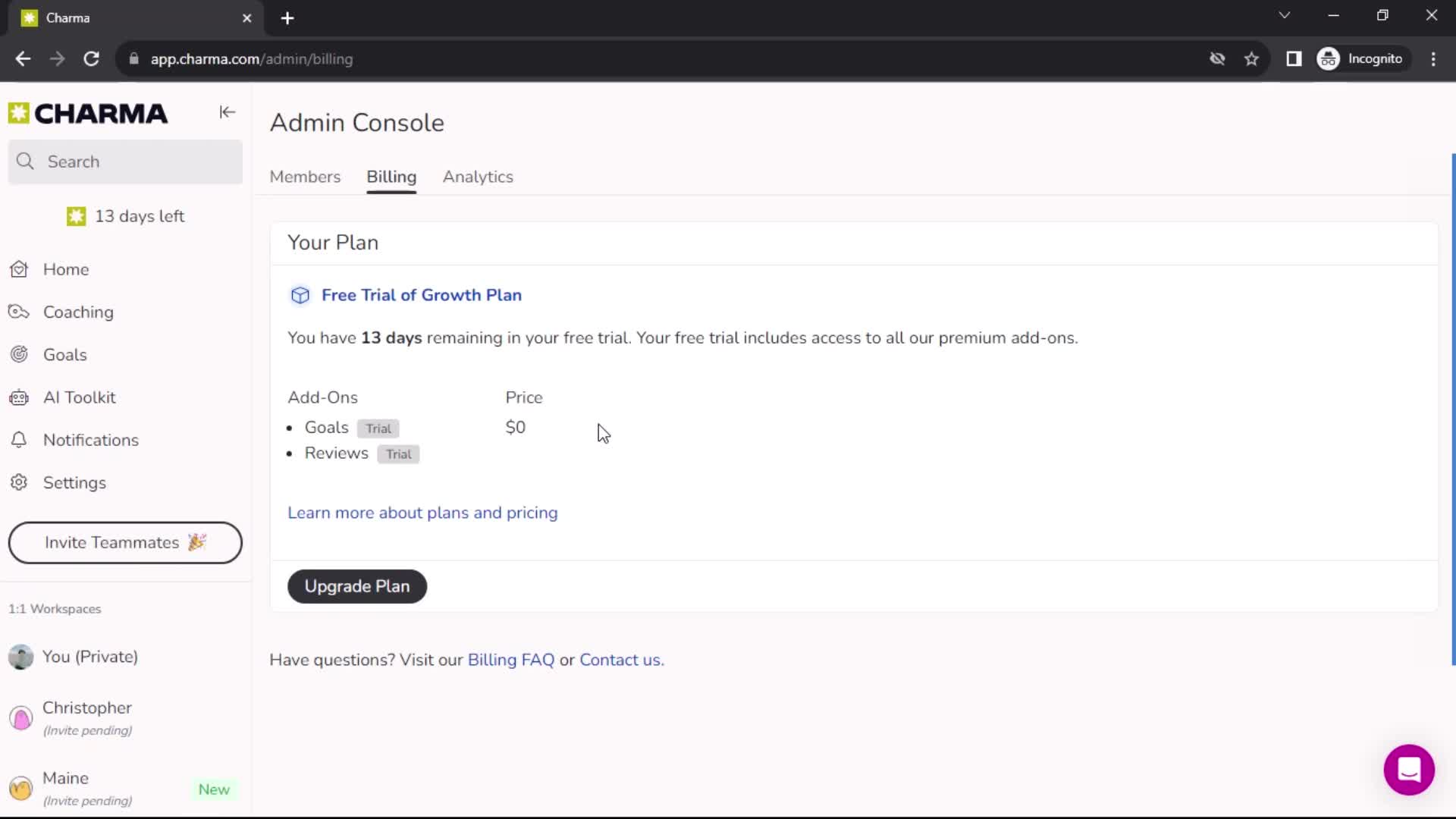Collapse the sidebar with arrow icon
The width and height of the screenshot is (1456, 819).
coord(227,112)
